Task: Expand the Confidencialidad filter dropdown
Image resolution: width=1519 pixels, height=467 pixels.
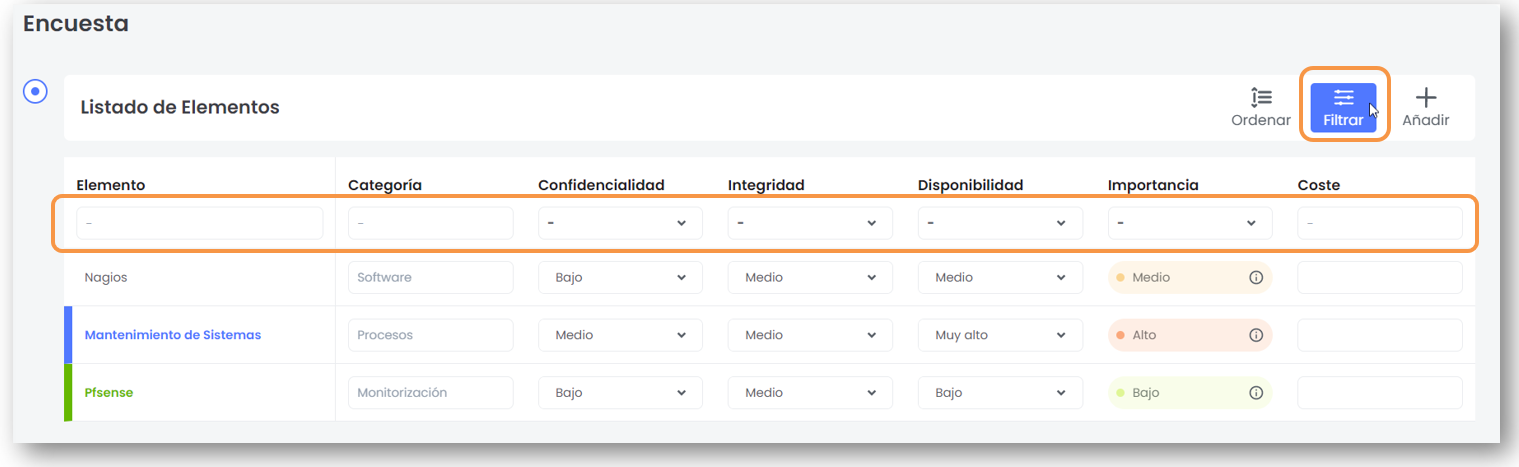Action: point(620,223)
